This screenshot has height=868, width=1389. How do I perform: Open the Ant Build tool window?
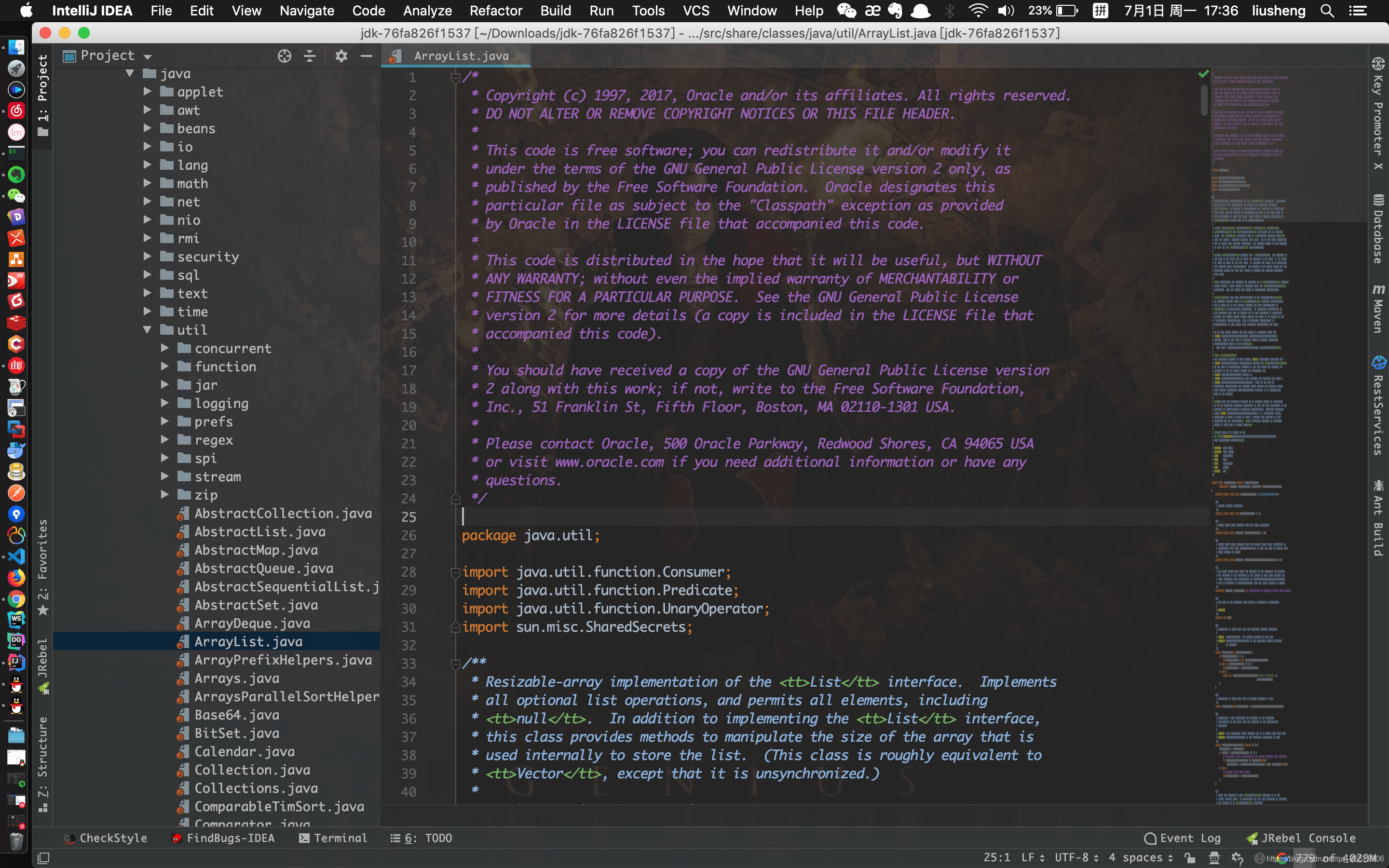point(1378,517)
